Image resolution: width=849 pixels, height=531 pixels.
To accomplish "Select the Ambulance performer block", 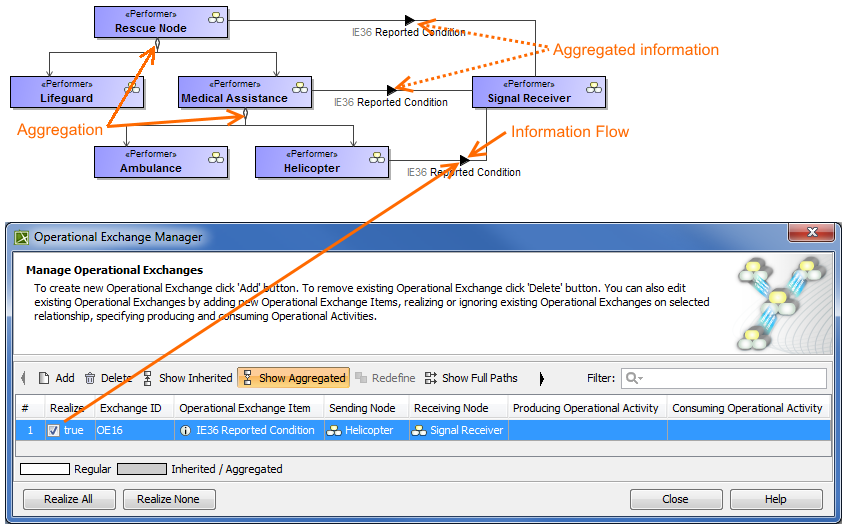I will click(x=161, y=162).
